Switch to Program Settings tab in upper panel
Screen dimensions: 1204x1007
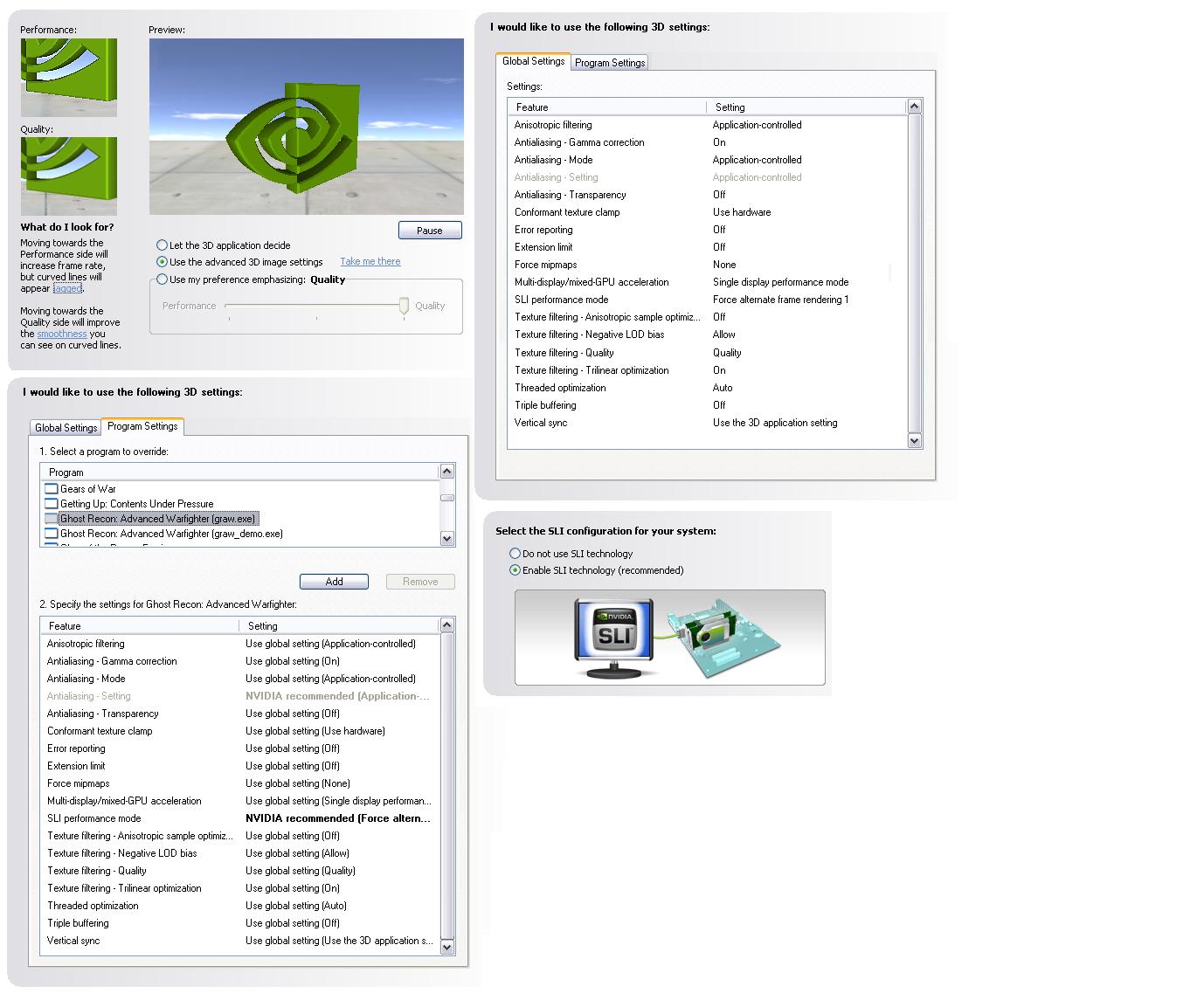pos(610,63)
